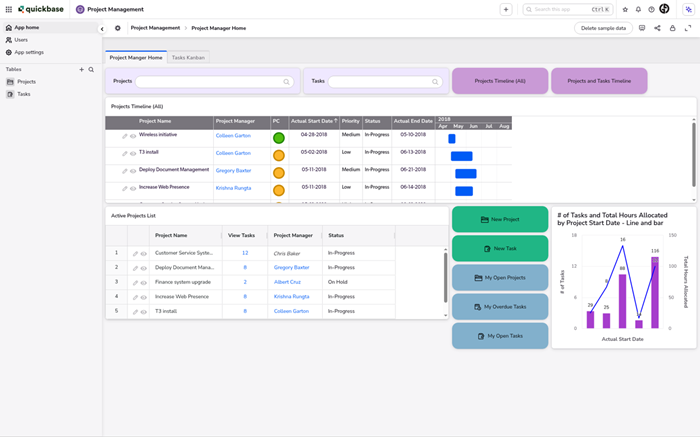Focus the Tasks search field

click(x=385, y=82)
